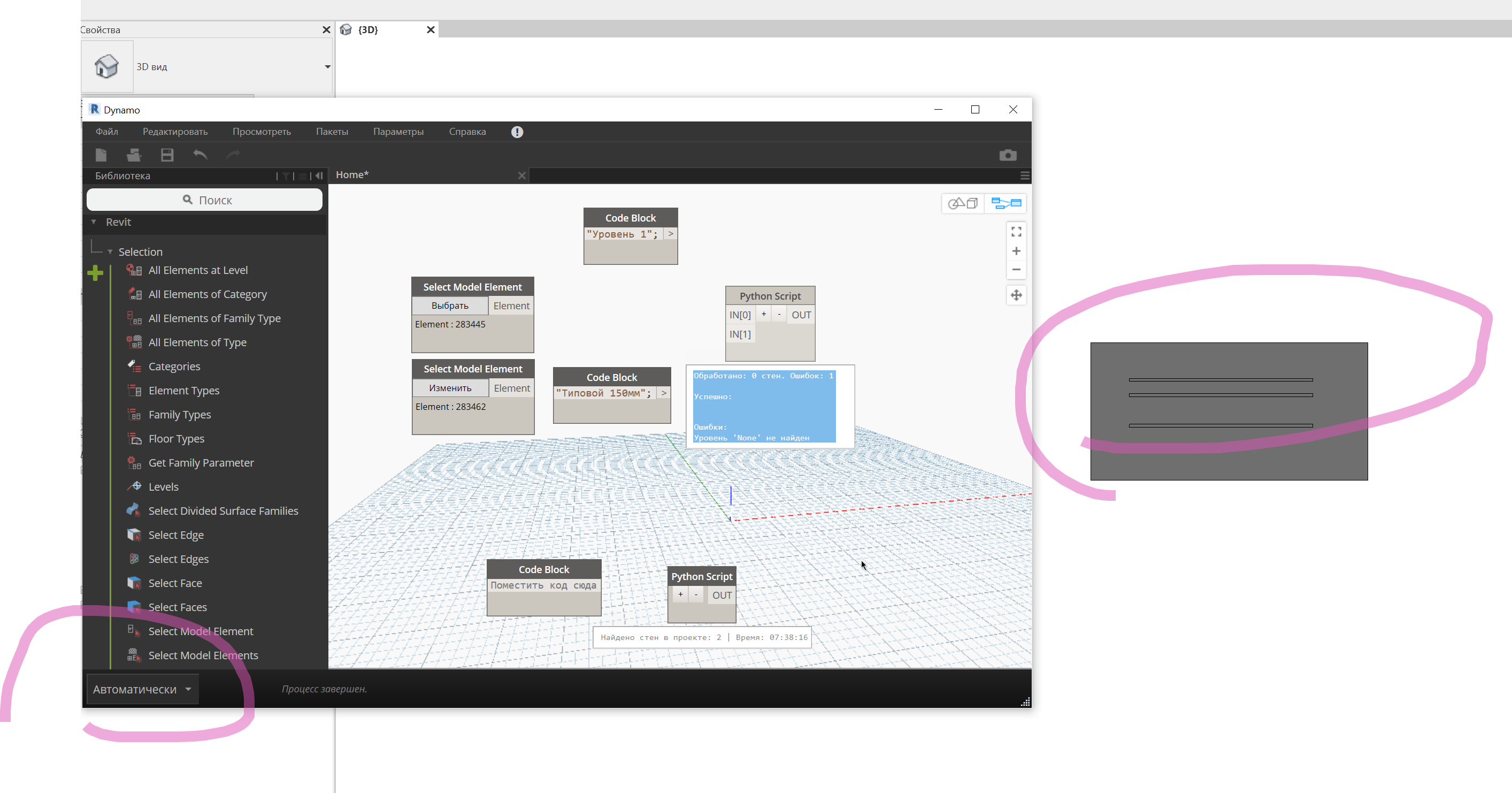Click the camera export image icon
1512x793 pixels.
coord(1008,155)
